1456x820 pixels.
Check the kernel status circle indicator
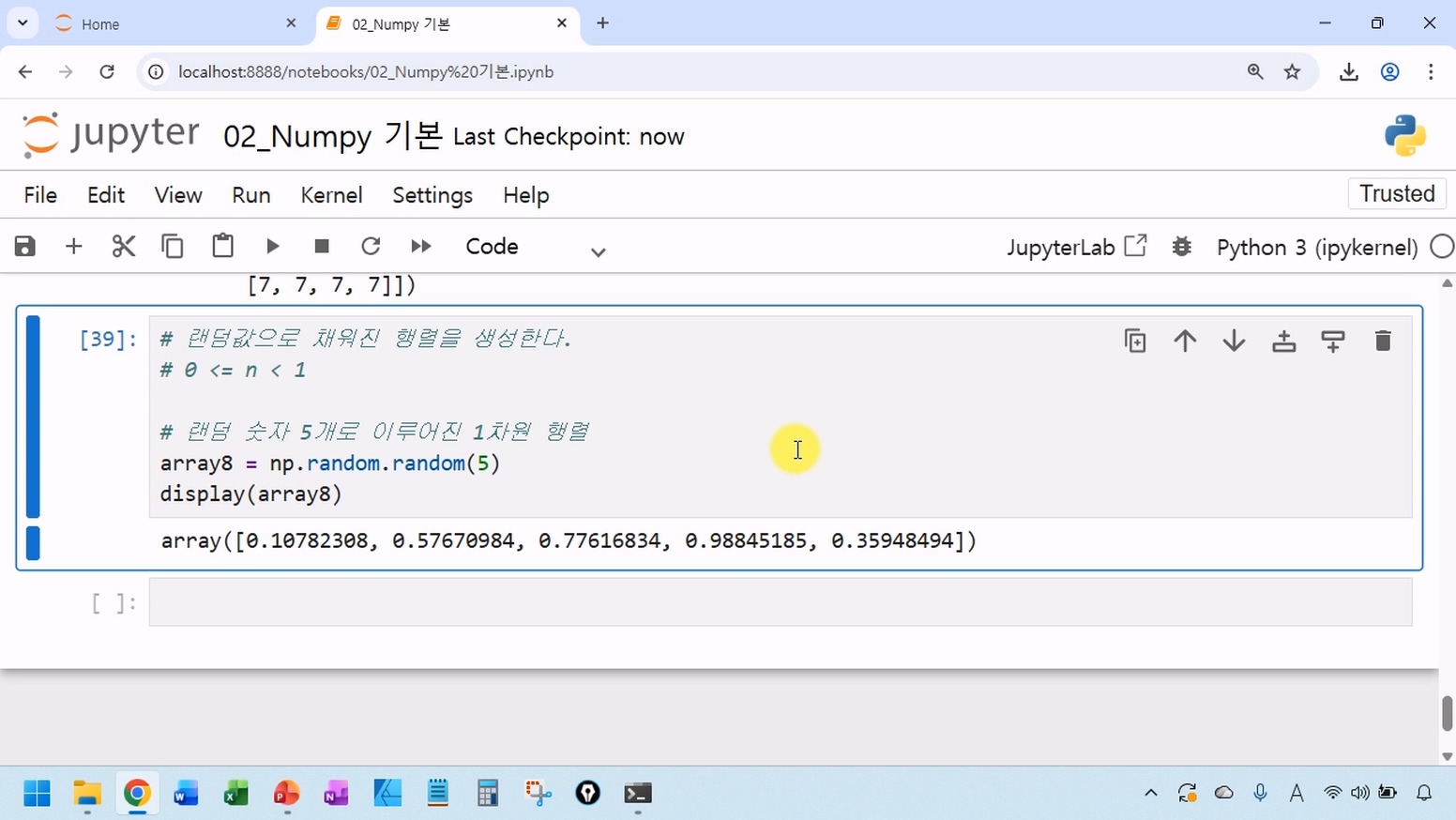[x=1442, y=247]
